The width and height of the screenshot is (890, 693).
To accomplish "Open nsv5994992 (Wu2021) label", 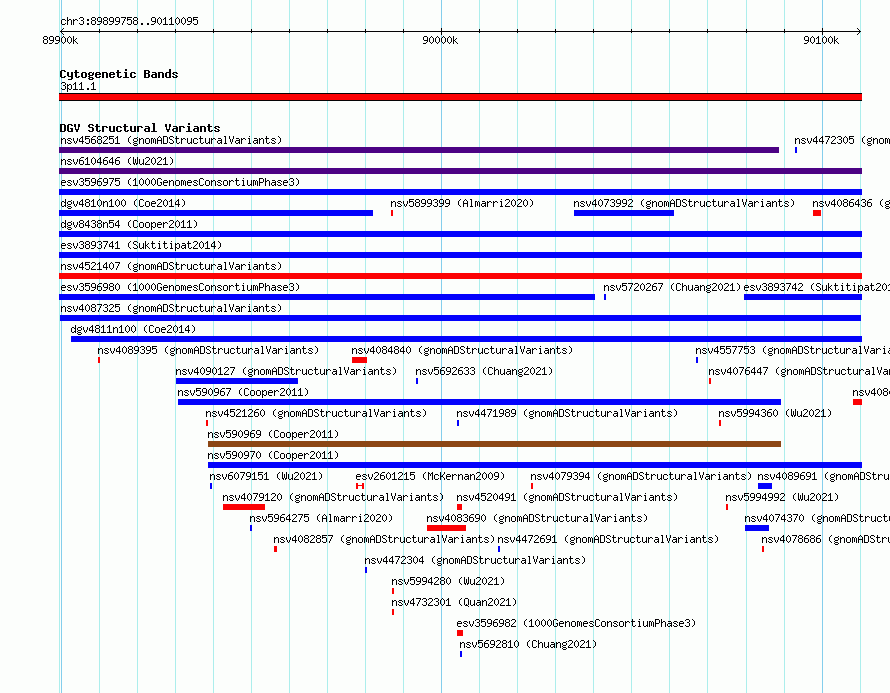I will coord(782,497).
